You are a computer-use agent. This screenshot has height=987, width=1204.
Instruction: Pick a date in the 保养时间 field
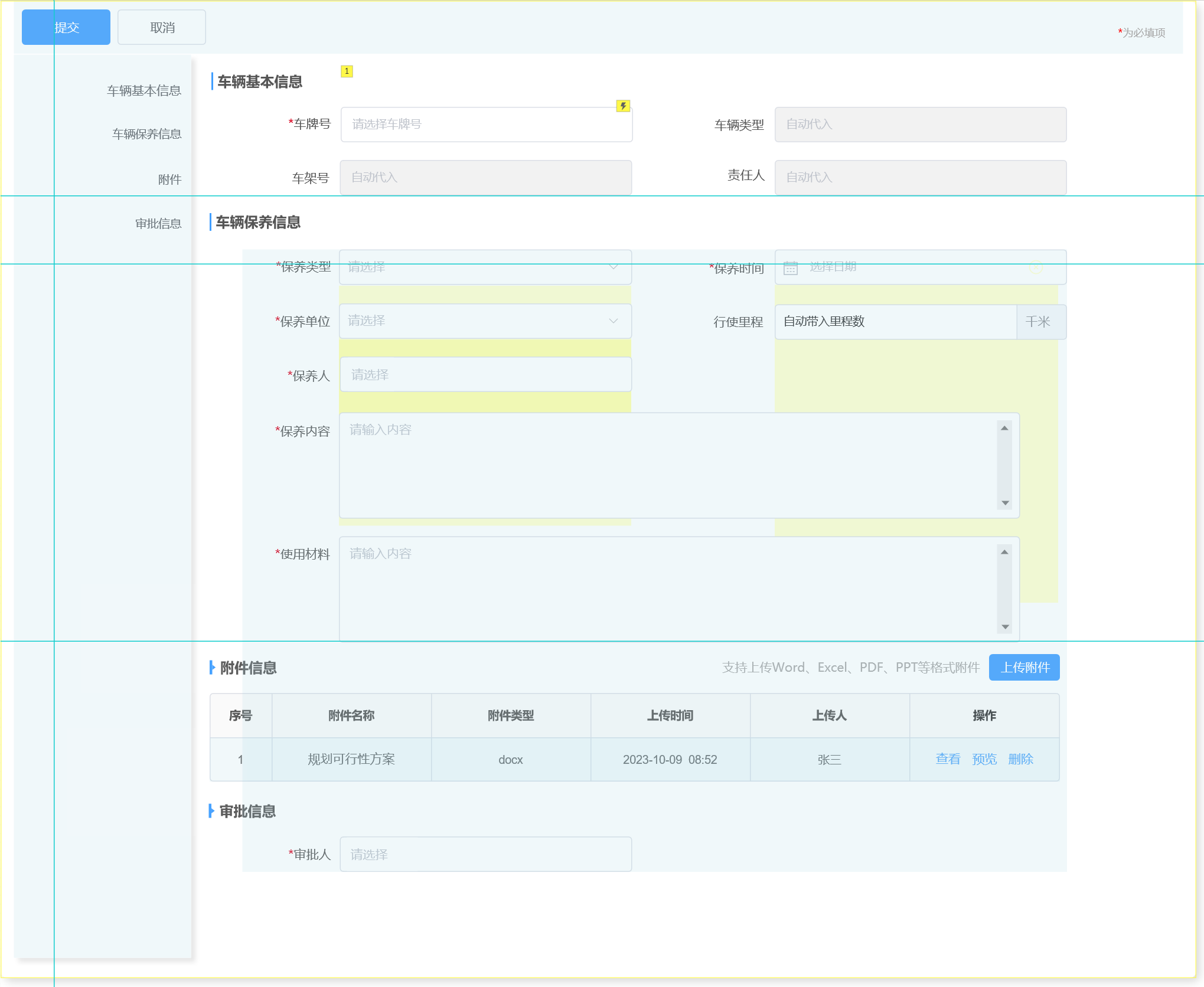(x=921, y=267)
